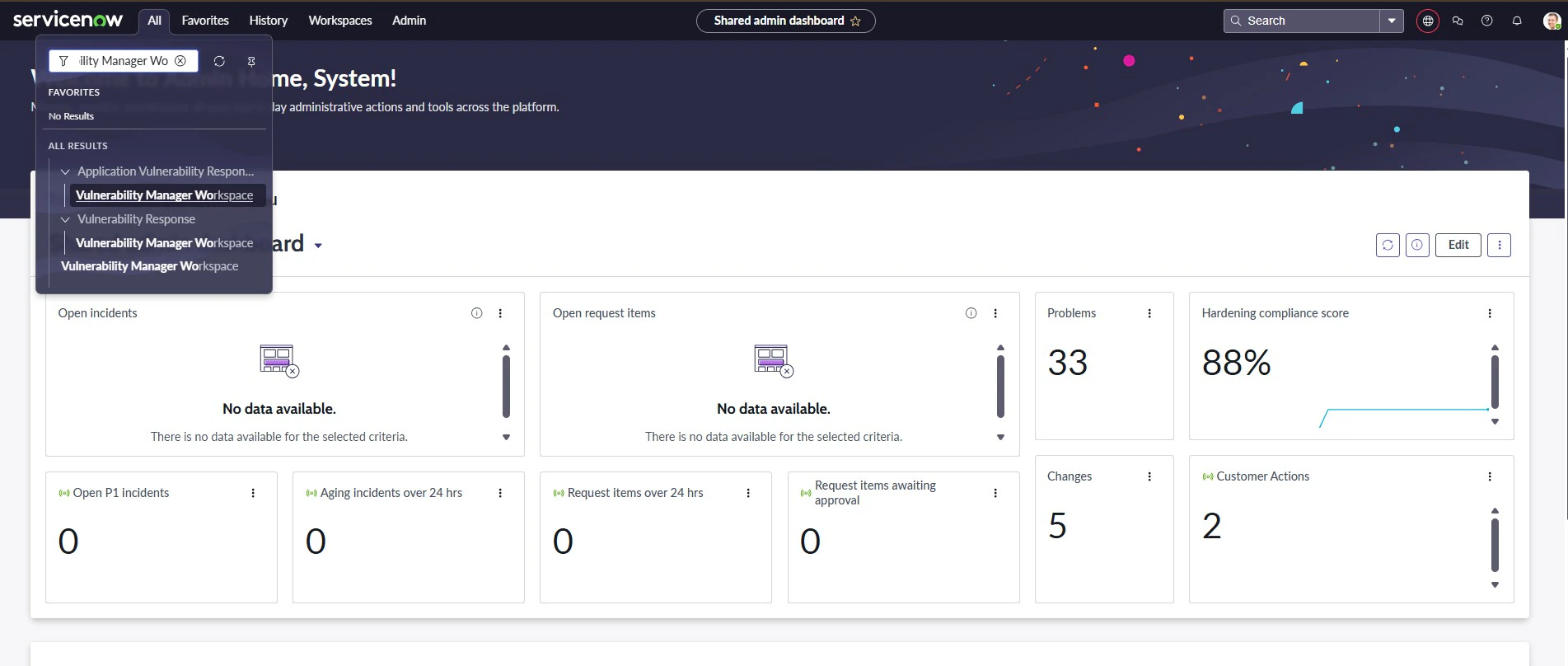
Task: Click Open incidents scrollbar thumb
Action: pos(506,387)
